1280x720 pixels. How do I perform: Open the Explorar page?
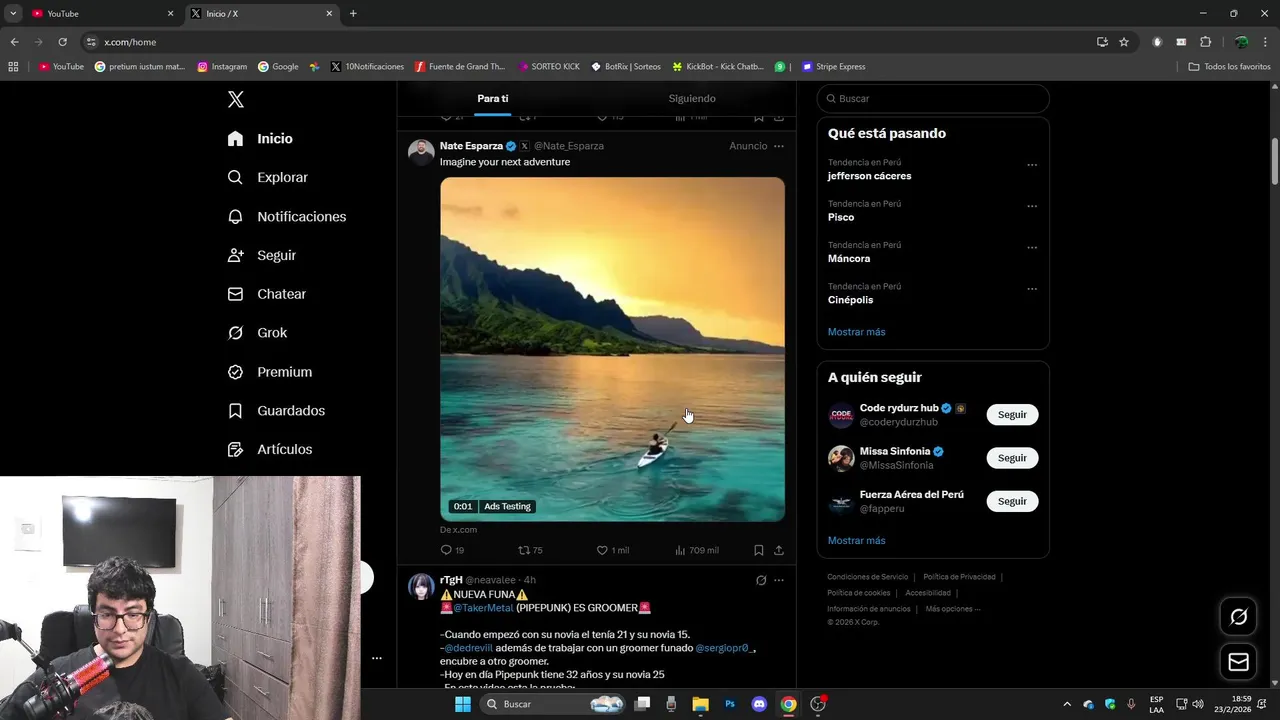268,177
